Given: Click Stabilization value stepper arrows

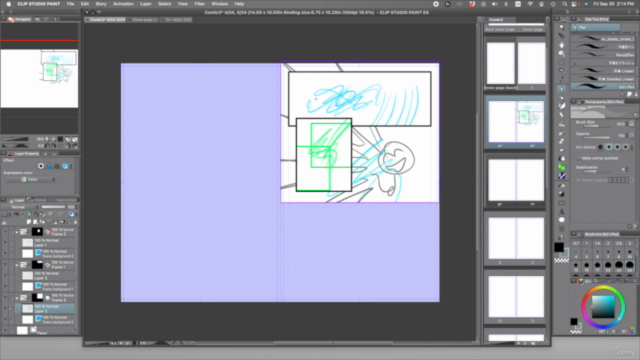Looking at the screenshot, I should pos(627,169).
